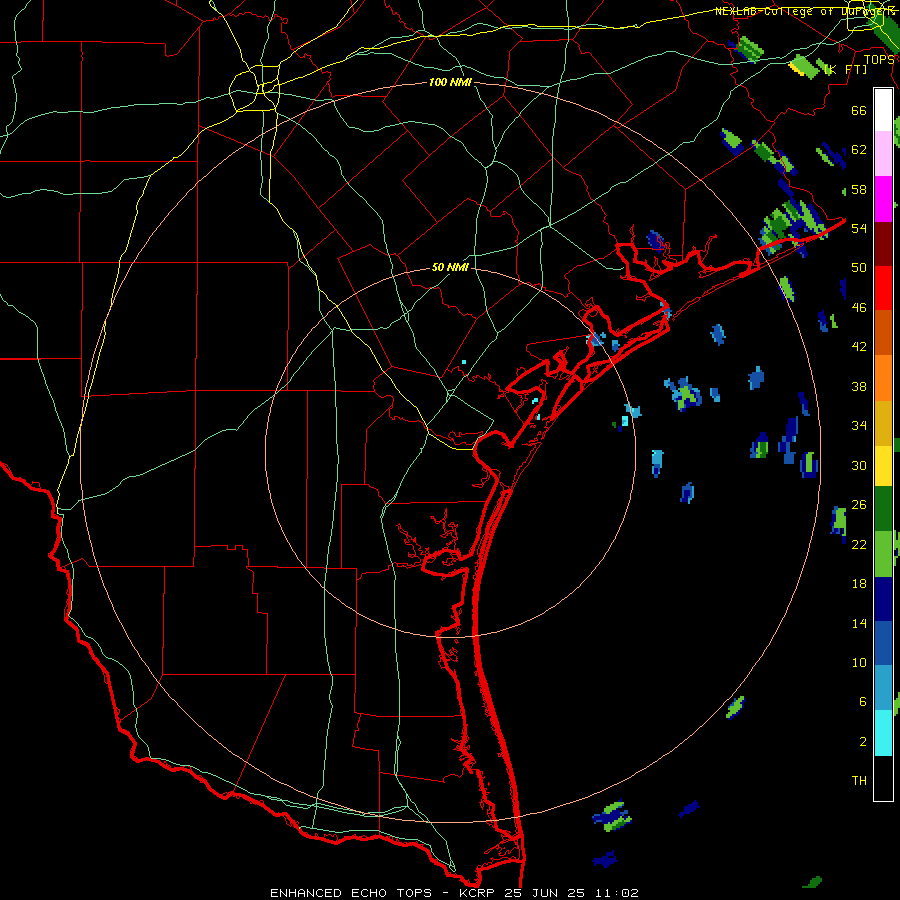
Task: Click the legend value '2'
Action: [863, 742]
